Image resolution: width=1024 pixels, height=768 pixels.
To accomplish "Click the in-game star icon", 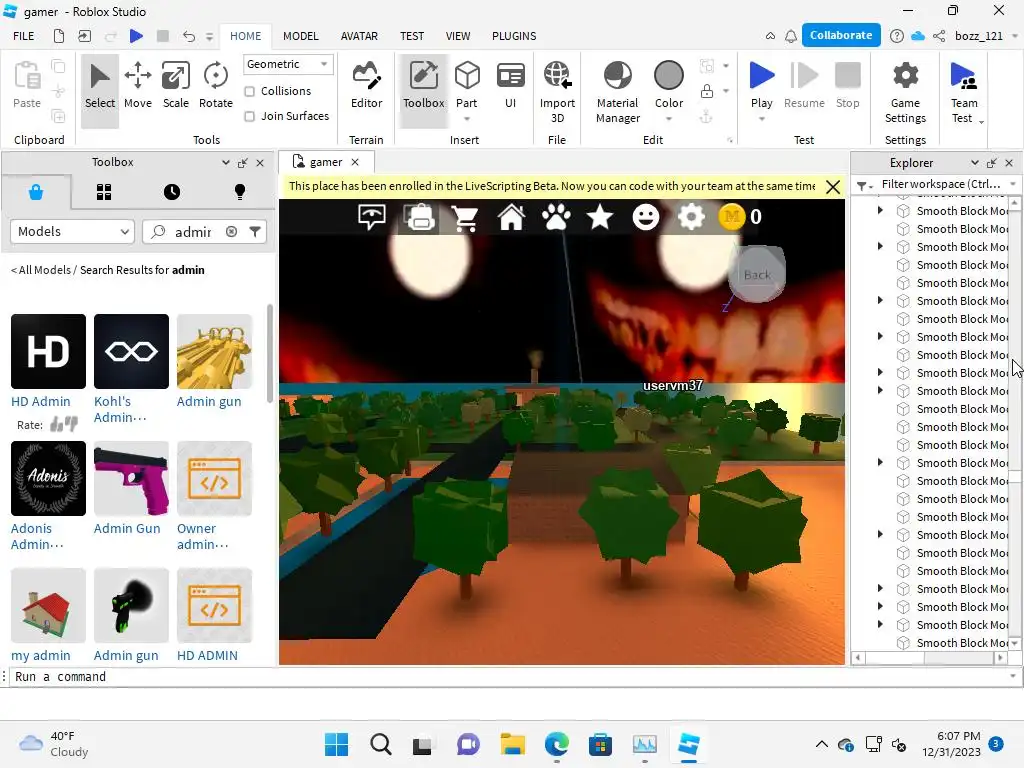I will pos(600,217).
